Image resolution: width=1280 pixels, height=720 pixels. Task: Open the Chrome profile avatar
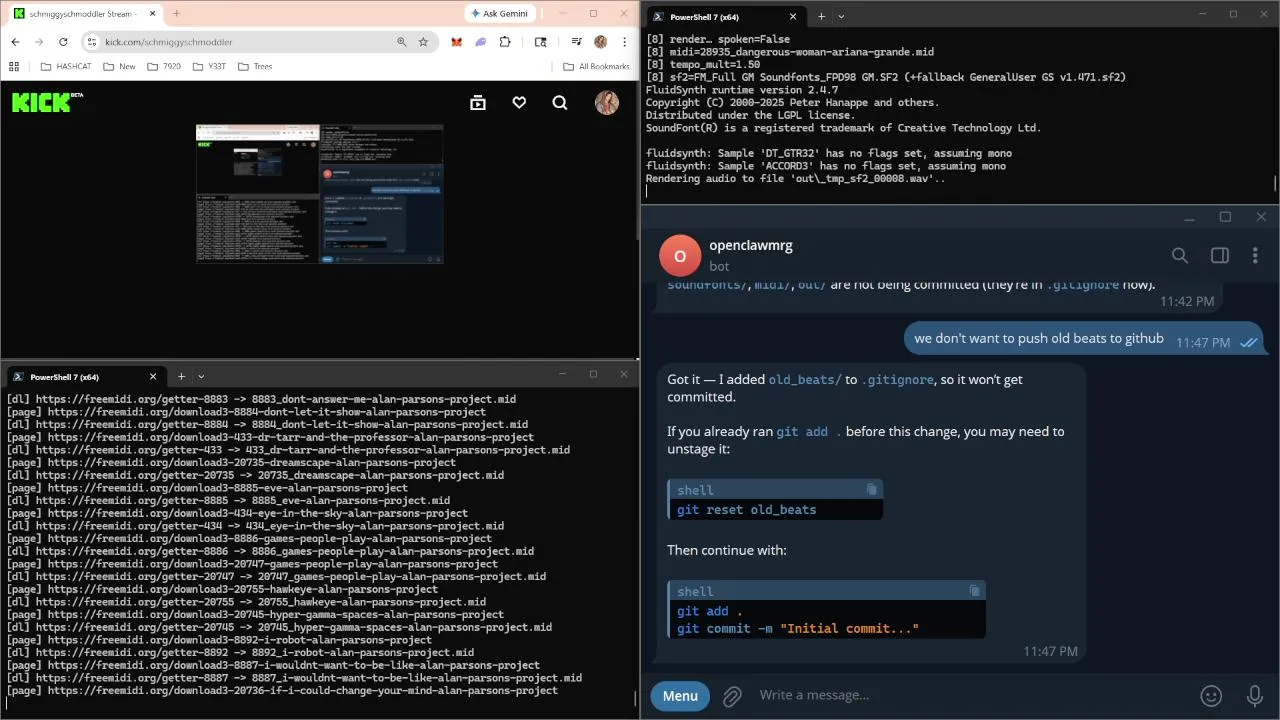[601, 42]
